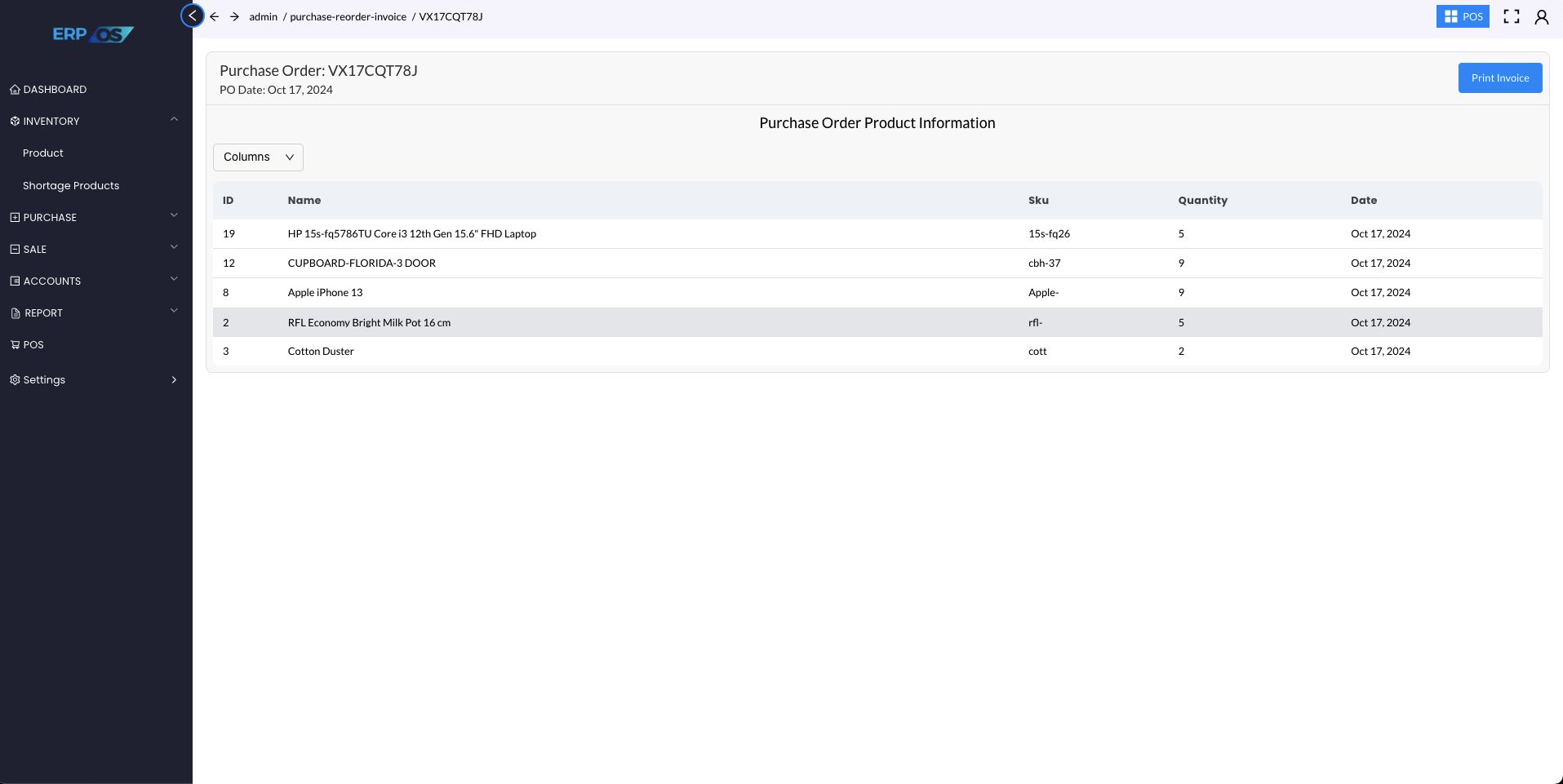Sort by the Quantity column header
This screenshot has height=784, width=1563.
pos(1203,201)
